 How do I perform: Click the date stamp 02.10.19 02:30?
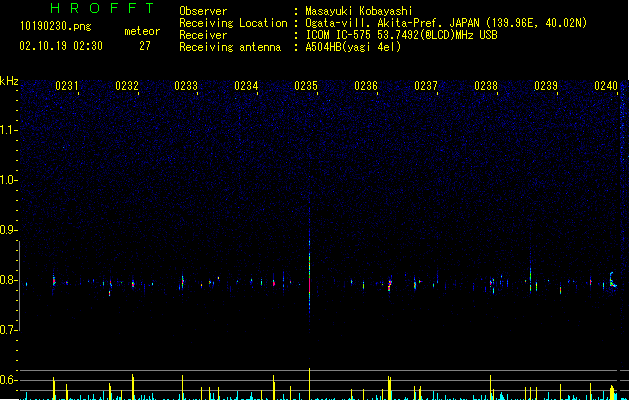(61, 46)
